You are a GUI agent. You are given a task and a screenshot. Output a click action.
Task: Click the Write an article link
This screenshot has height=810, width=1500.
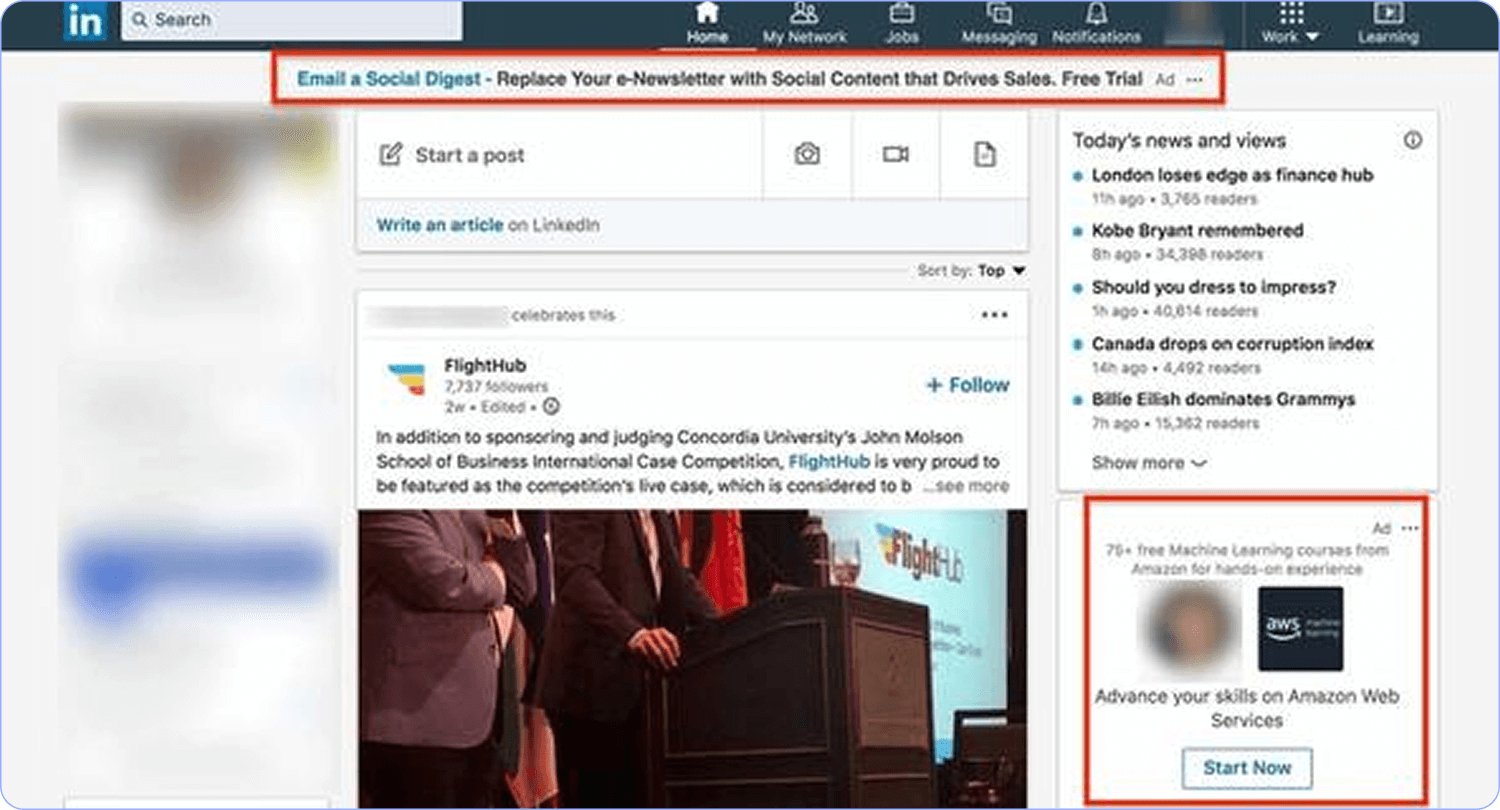439,225
